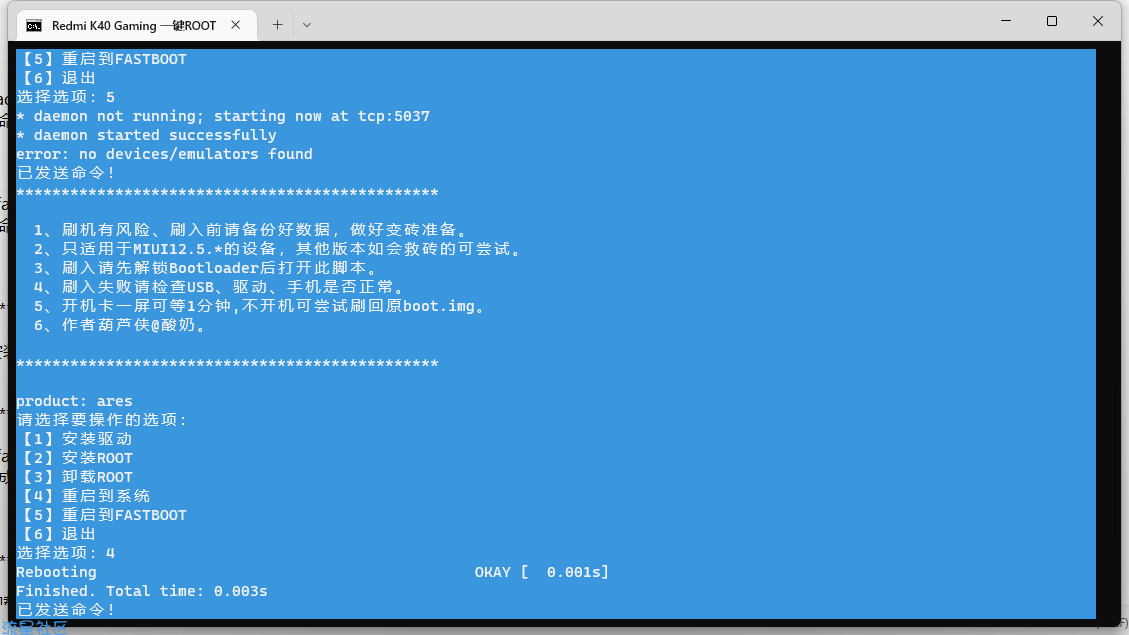This screenshot has height=635, width=1129.
Task: Minimize the terminal window
Action: [x=1006, y=21]
